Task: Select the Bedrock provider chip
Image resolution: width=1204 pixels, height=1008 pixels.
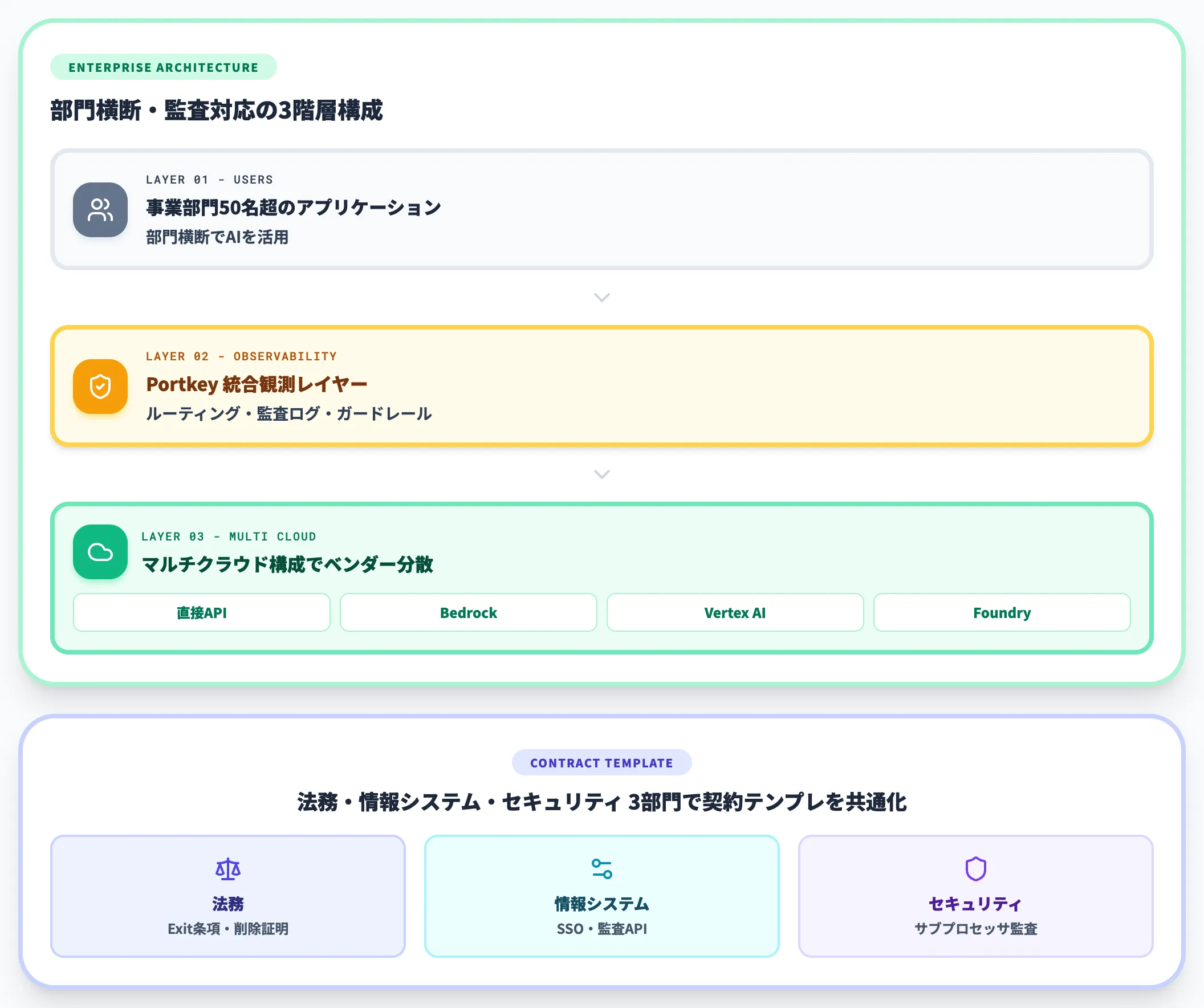Action: (469, 612)
